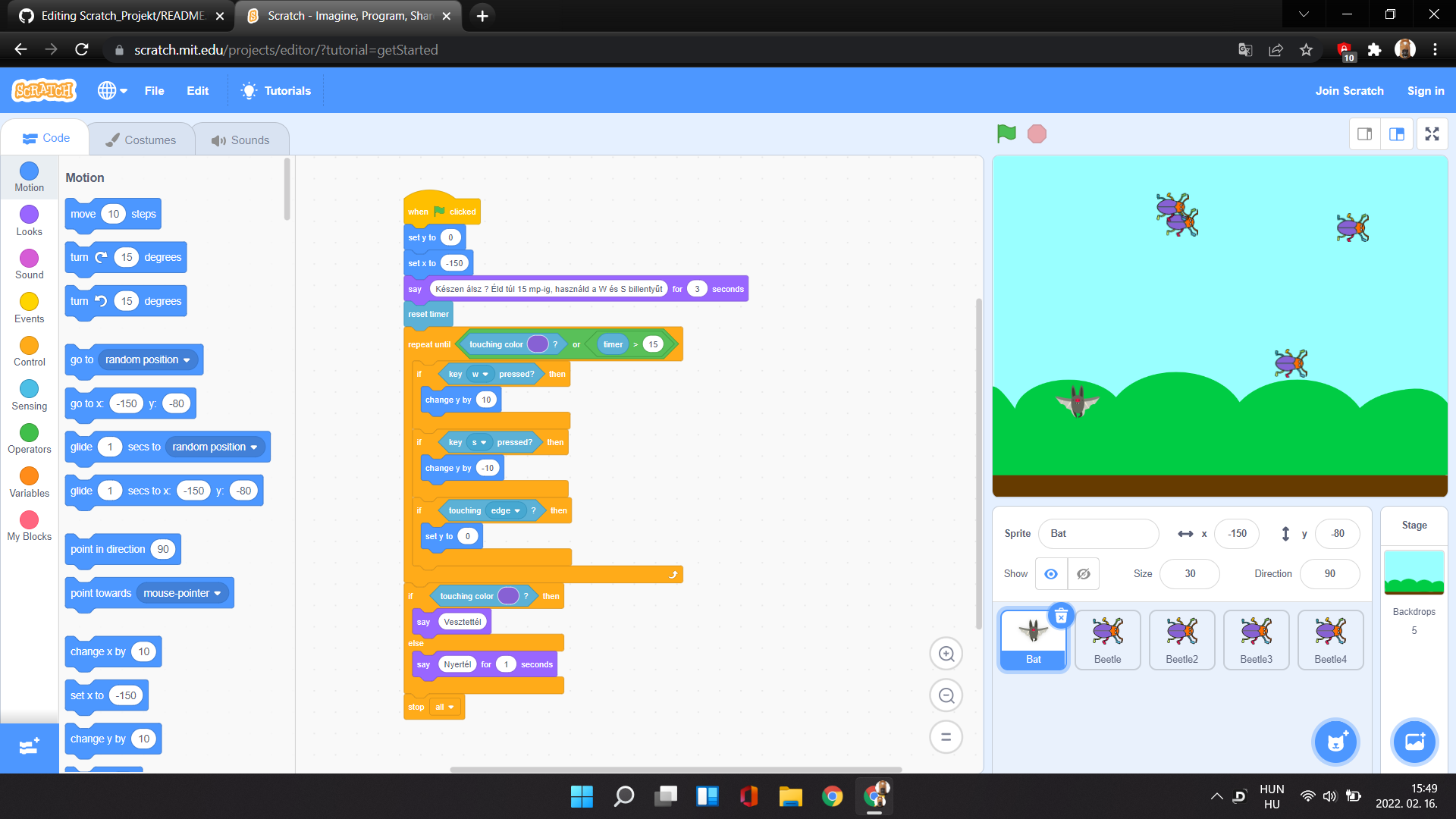Switch to the Costumes tab
This screenshot has width=1456, height=819.
pyautogui.click(x=141, y=139)
